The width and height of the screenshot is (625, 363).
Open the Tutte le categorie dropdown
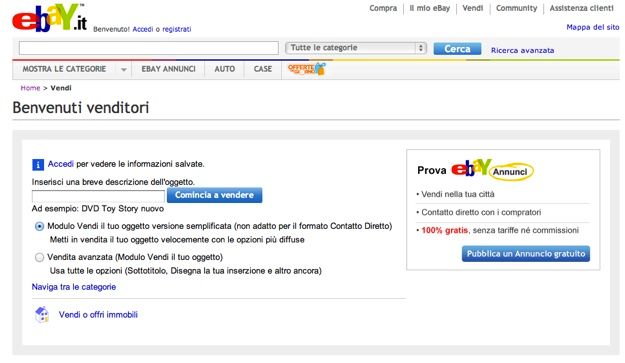click(356, 48)
